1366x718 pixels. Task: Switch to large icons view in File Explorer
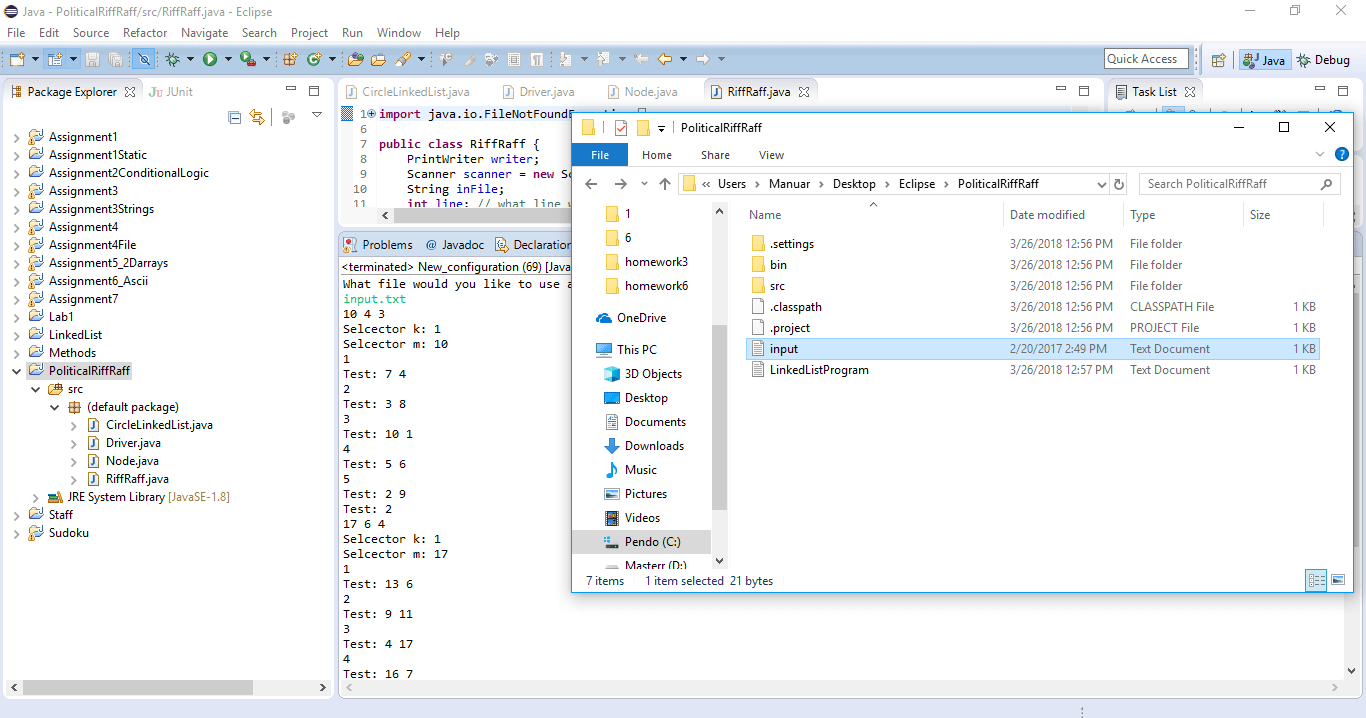pyautogui.click(x=1337, y=580)
